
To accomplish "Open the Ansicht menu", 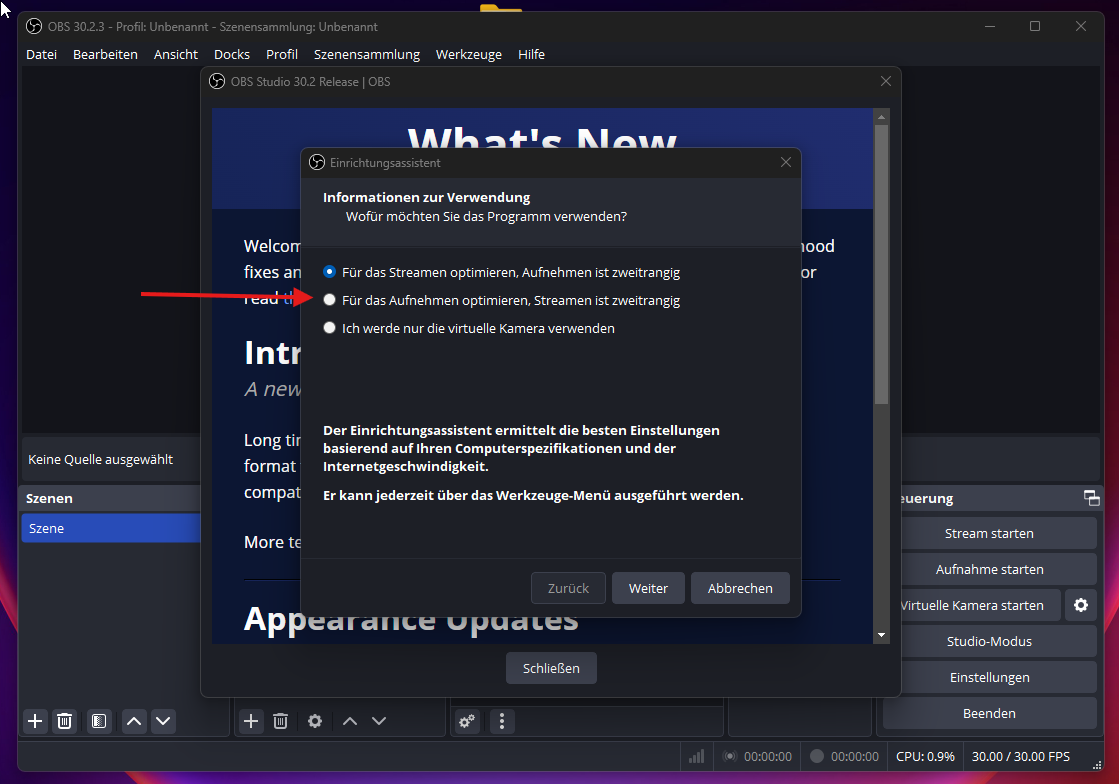I will 176,54.
